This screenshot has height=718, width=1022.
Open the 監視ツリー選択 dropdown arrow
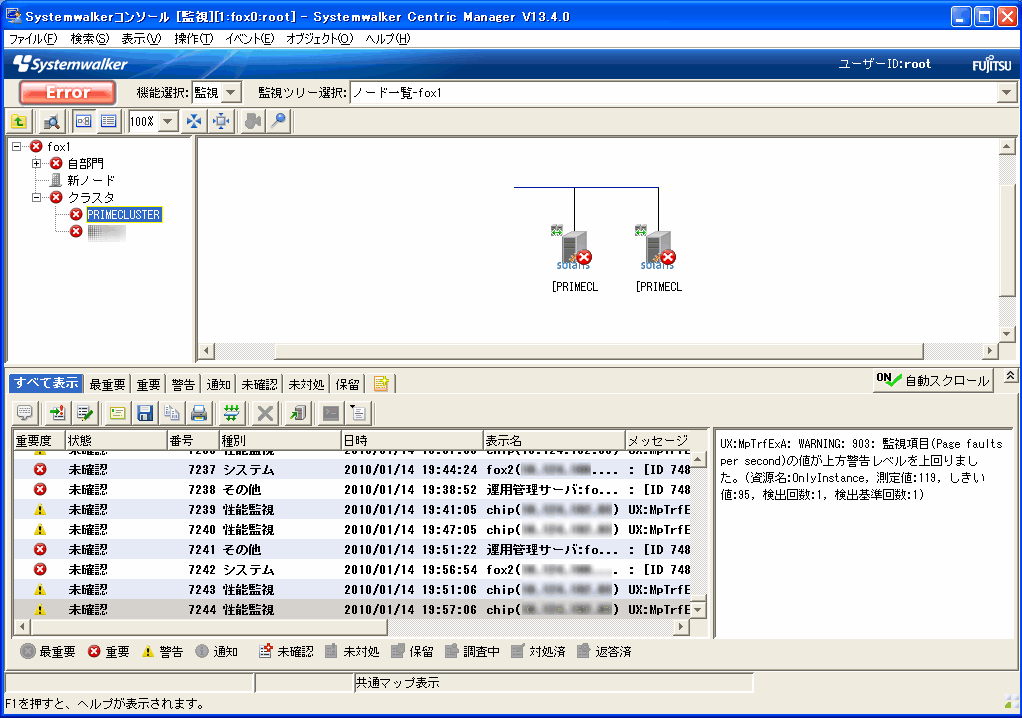[1006, 93]
